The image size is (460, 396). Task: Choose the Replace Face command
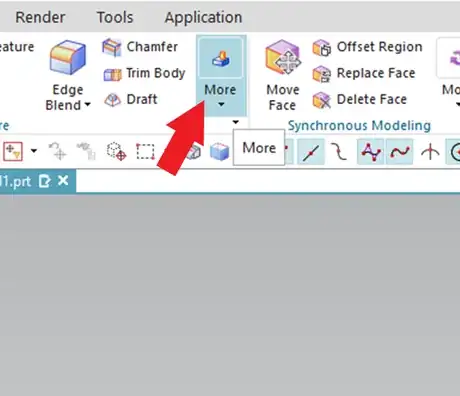click(x=364, y=73)
